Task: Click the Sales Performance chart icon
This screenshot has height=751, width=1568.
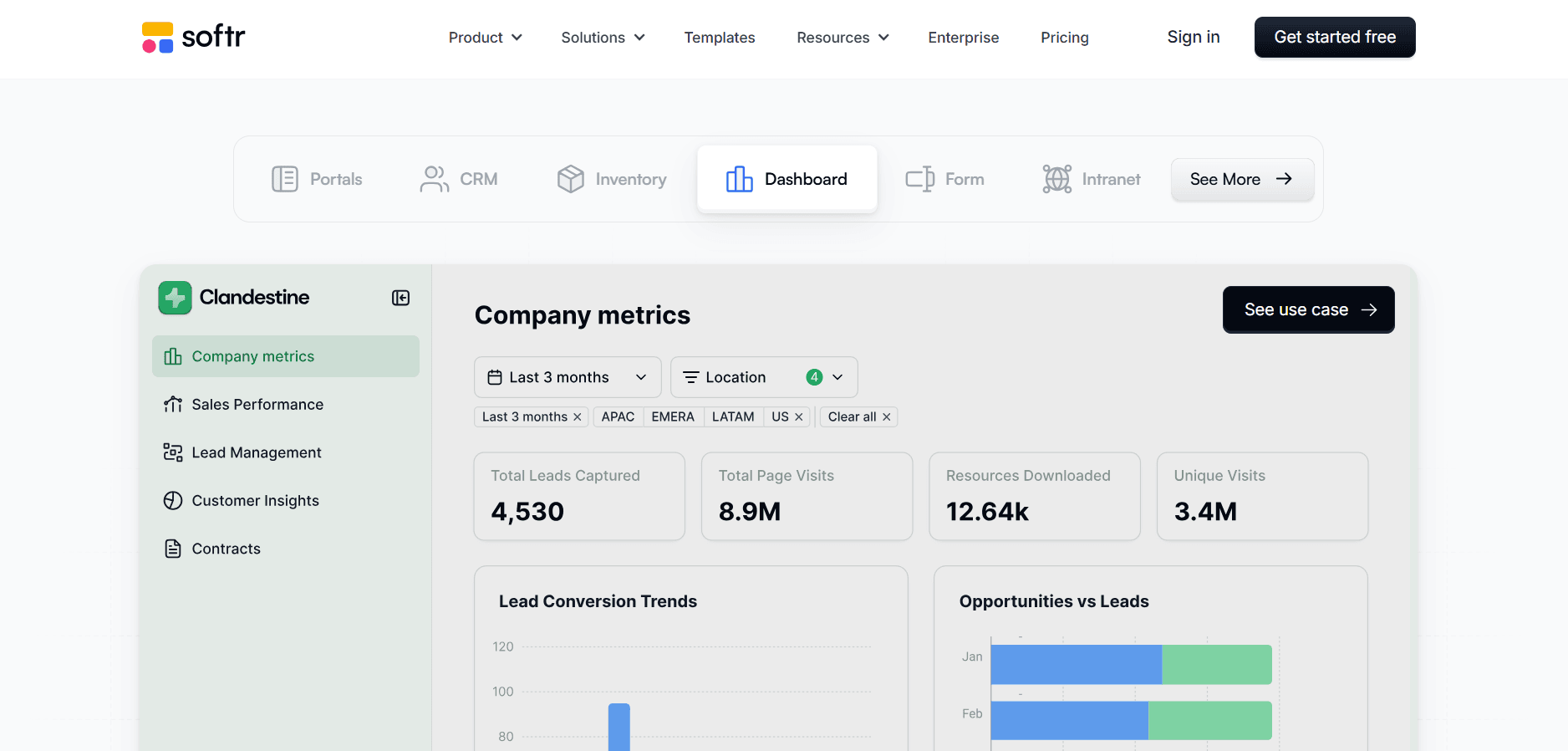Action: coord(173,405)
